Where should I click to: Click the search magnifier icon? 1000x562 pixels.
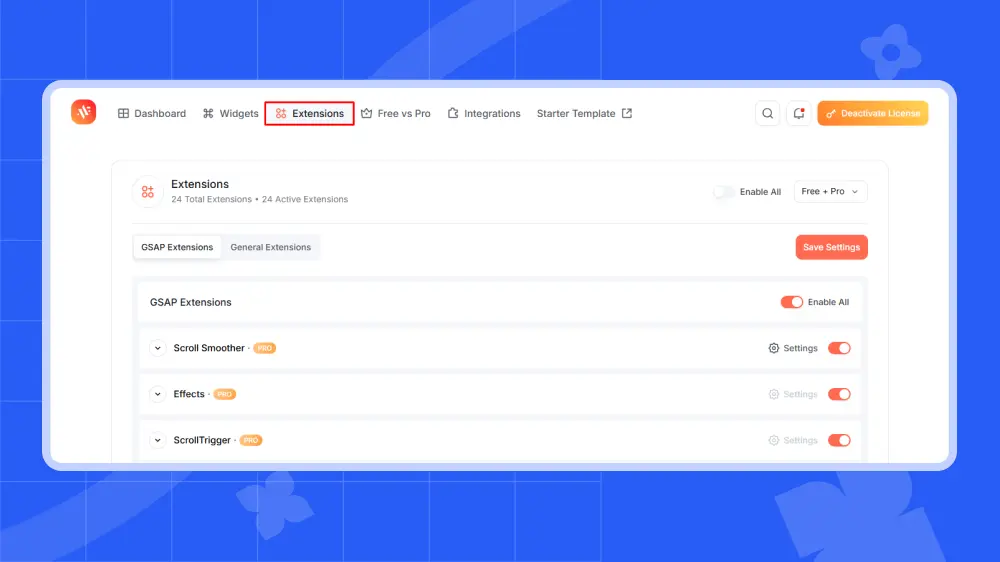click(767, 114)
